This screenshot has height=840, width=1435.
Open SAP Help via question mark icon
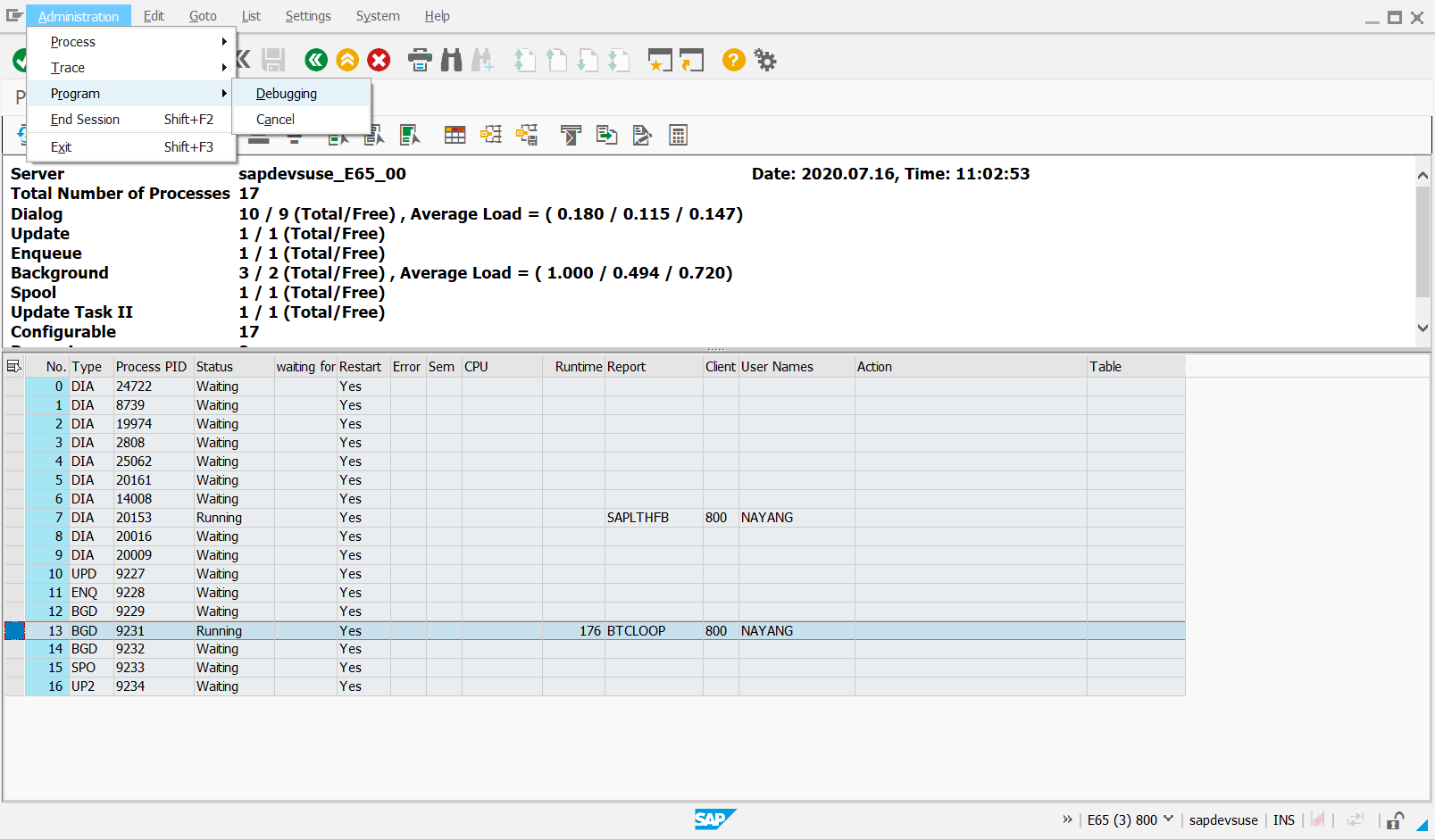(x=732, y=60)
